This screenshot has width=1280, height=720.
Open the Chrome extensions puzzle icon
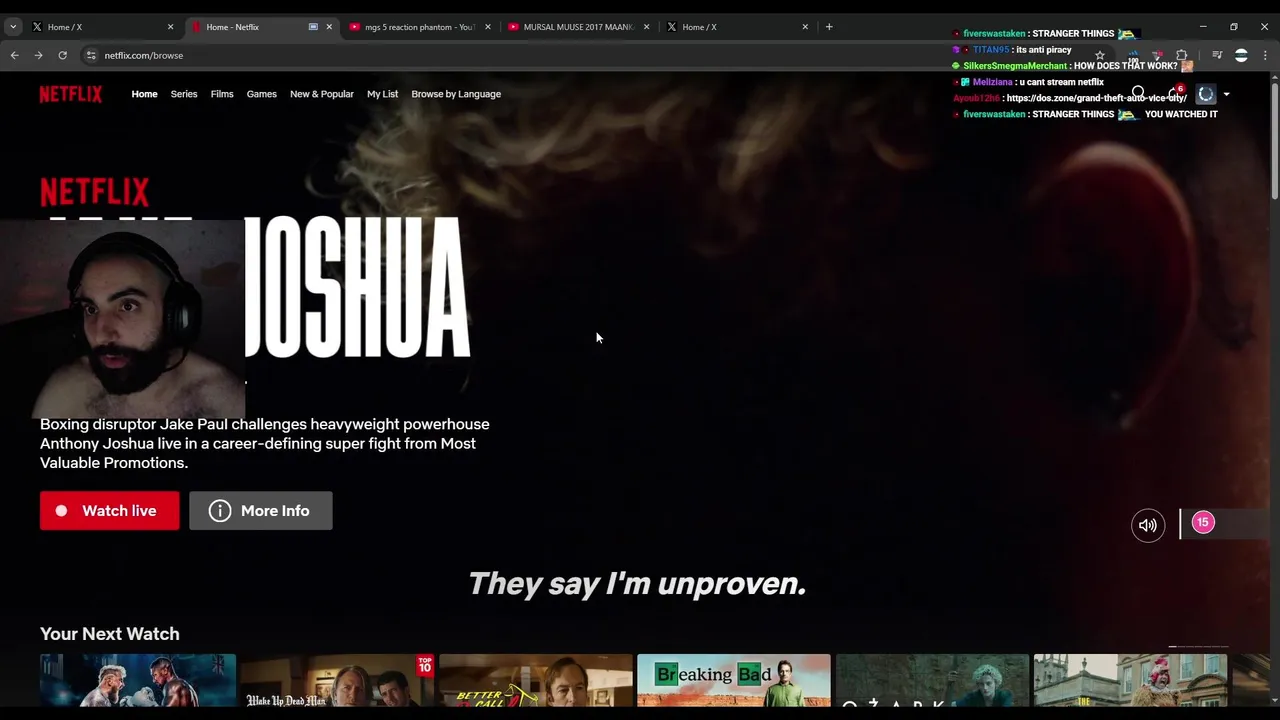tap(1182, 56)
